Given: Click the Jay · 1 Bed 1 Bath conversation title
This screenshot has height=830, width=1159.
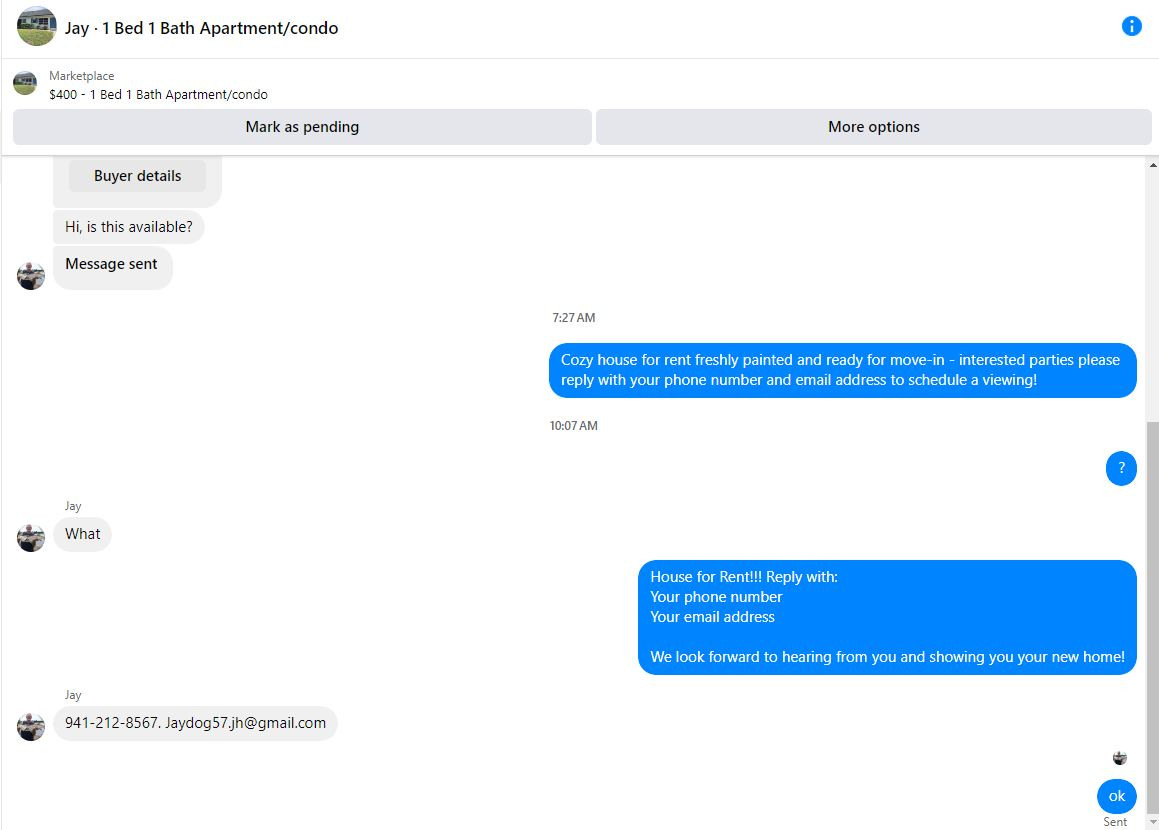Looking at the screenshot, I should tap(201, 28).
